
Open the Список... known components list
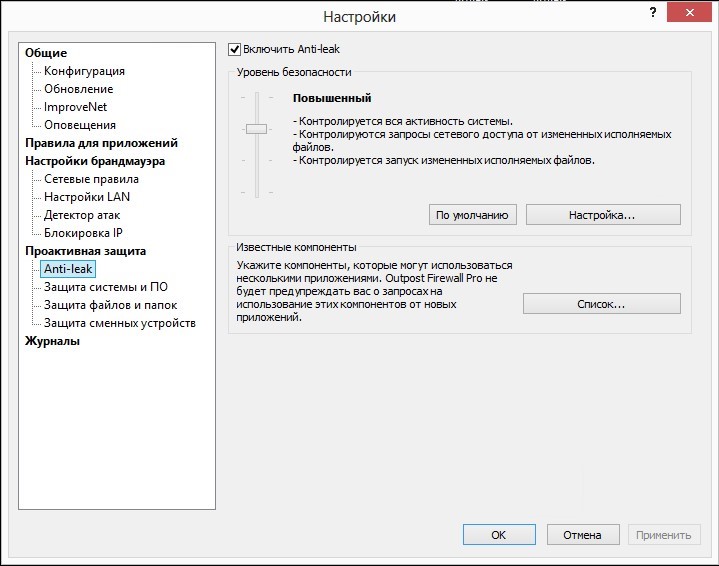click(602, 304)
